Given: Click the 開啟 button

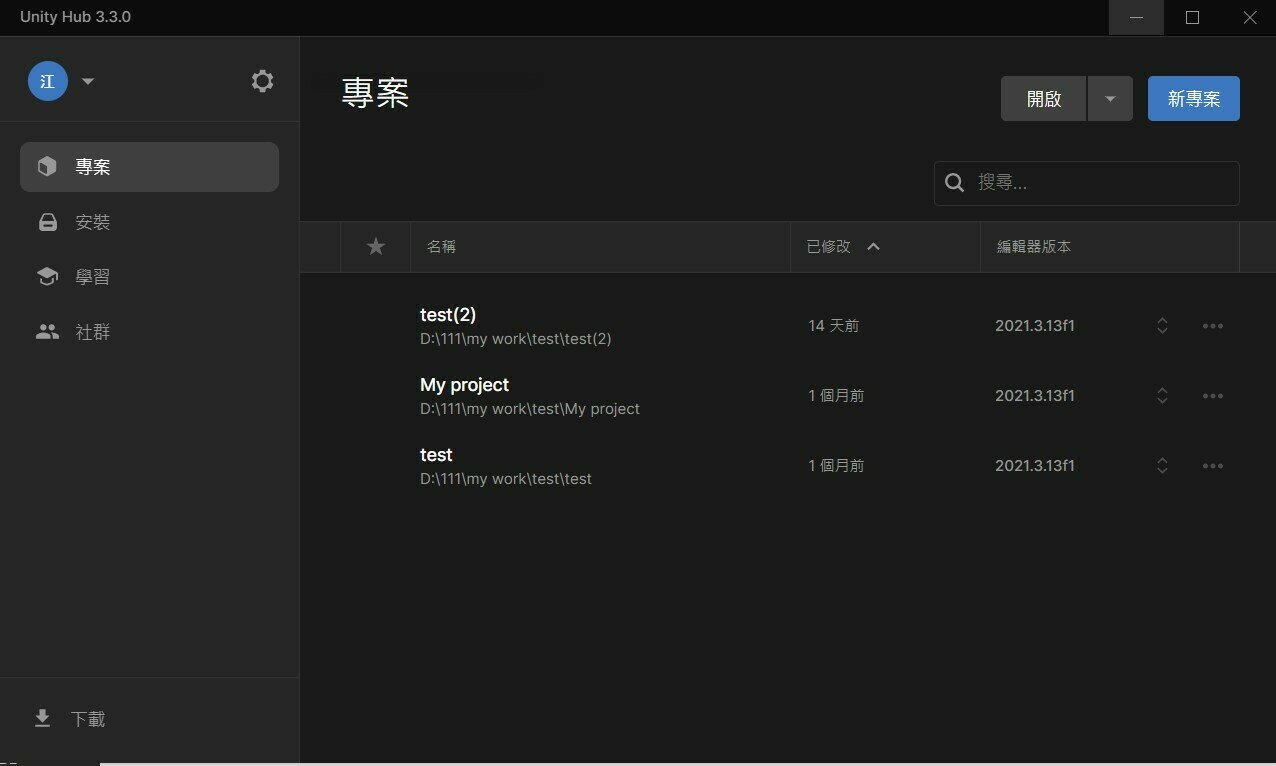Looking at the screenshot, I should [x=1043, y=99].
